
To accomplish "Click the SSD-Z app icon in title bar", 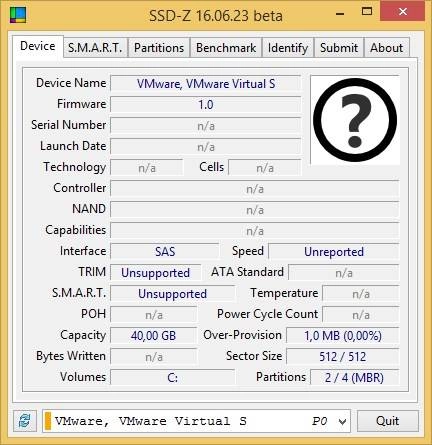I will click(18, 15).
